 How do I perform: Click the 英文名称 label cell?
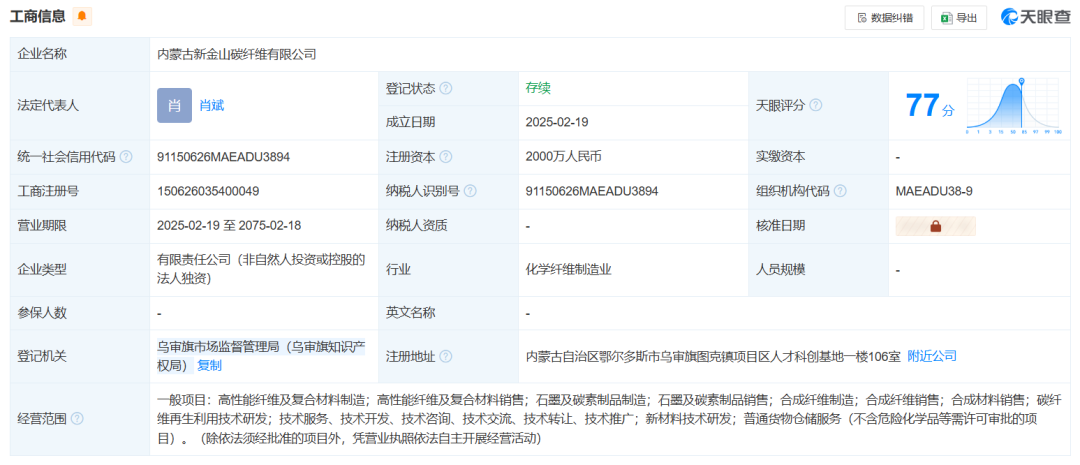pyautogui.click(x=448, y=313)
